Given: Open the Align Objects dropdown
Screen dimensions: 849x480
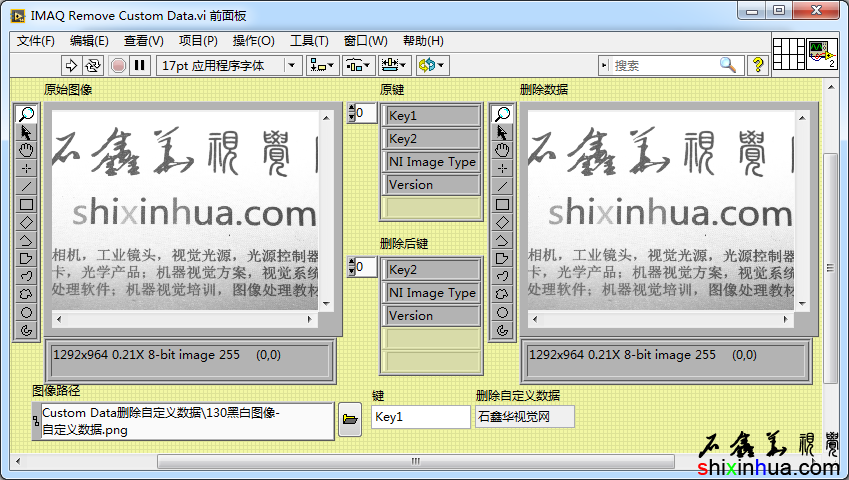Looking at the screenshot, I should pos(323,65).
